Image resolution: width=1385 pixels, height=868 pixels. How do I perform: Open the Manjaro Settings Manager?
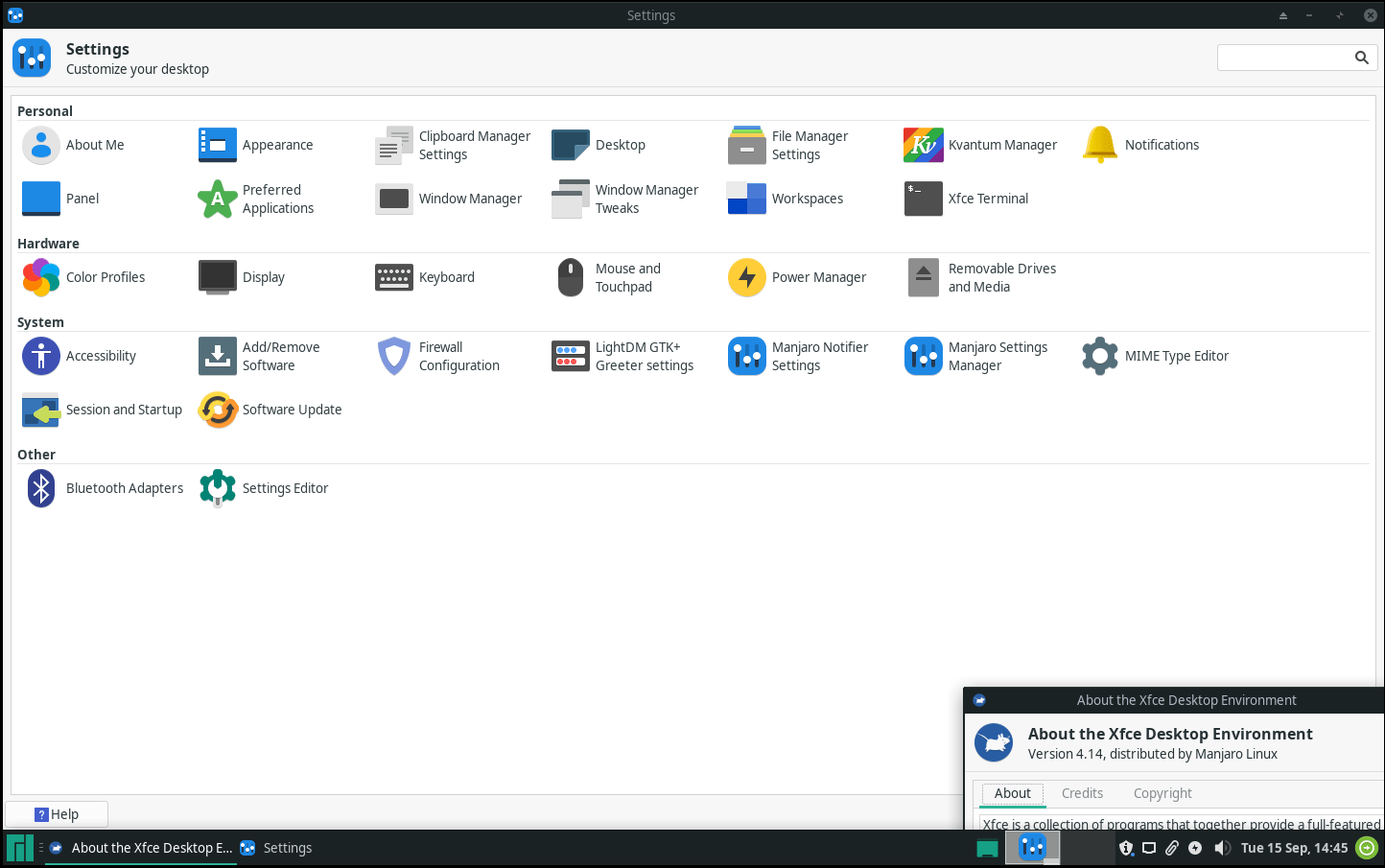pos(980,356)
